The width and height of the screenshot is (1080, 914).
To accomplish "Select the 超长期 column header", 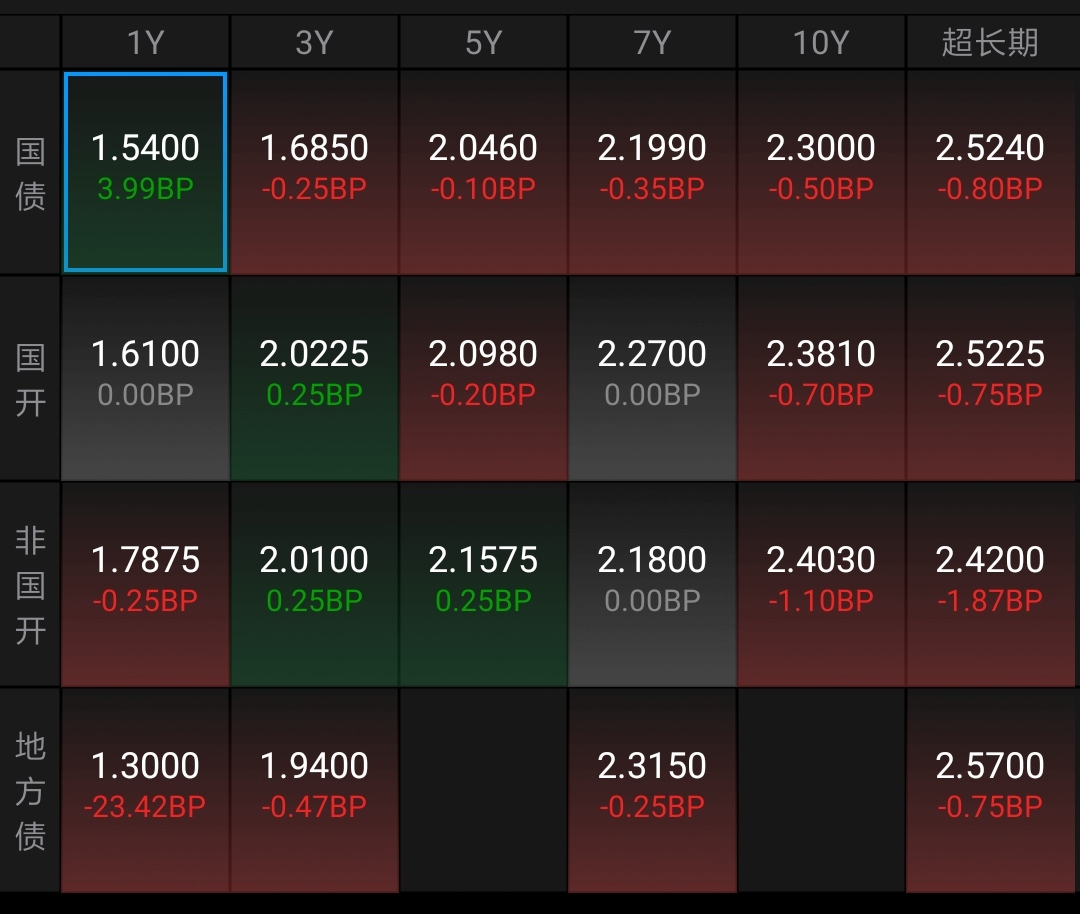I will pyautogui.click(x=990, y=43).
